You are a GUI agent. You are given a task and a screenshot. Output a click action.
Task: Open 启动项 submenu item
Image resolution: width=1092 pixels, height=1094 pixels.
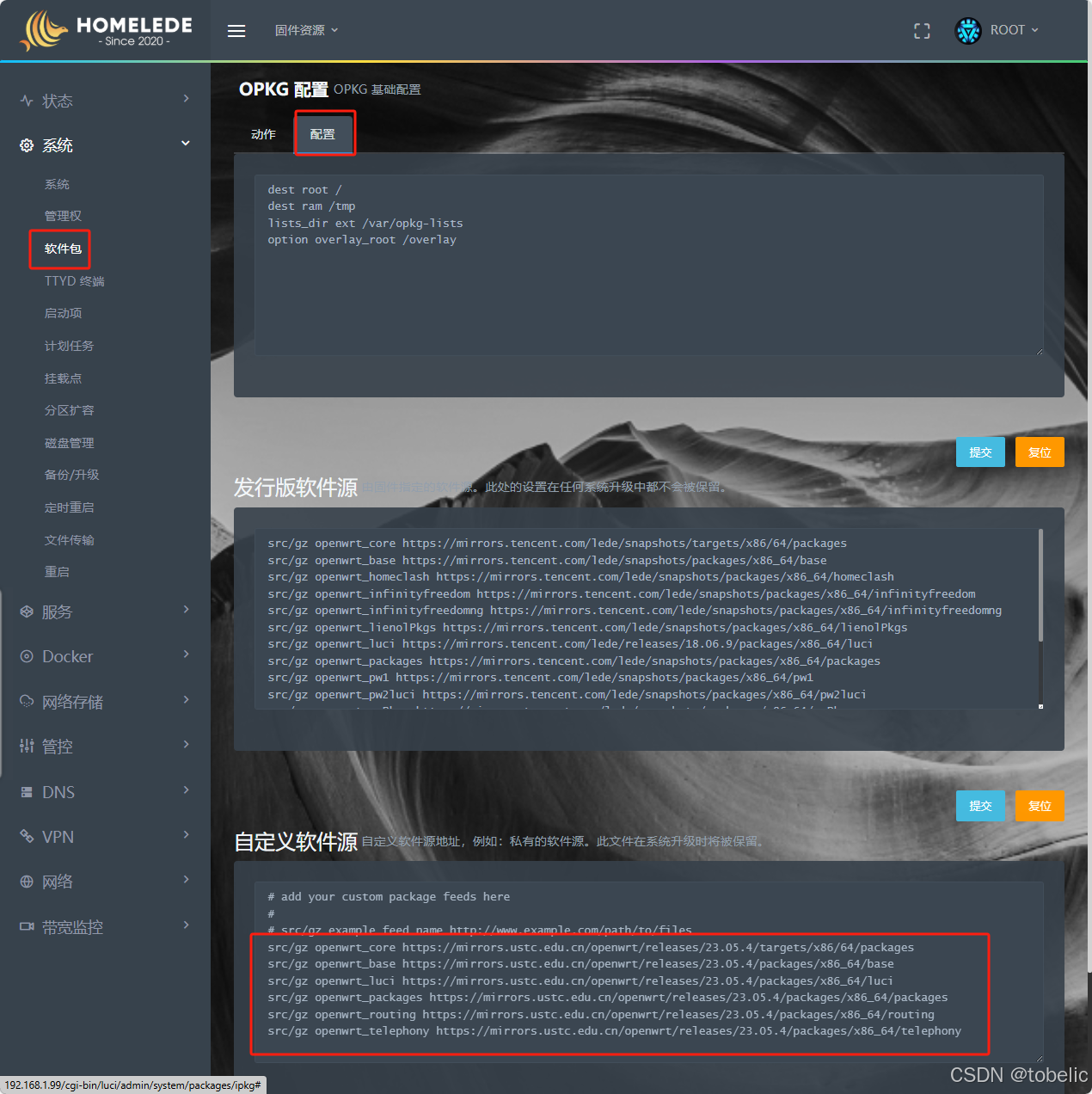tap(63, 313)
